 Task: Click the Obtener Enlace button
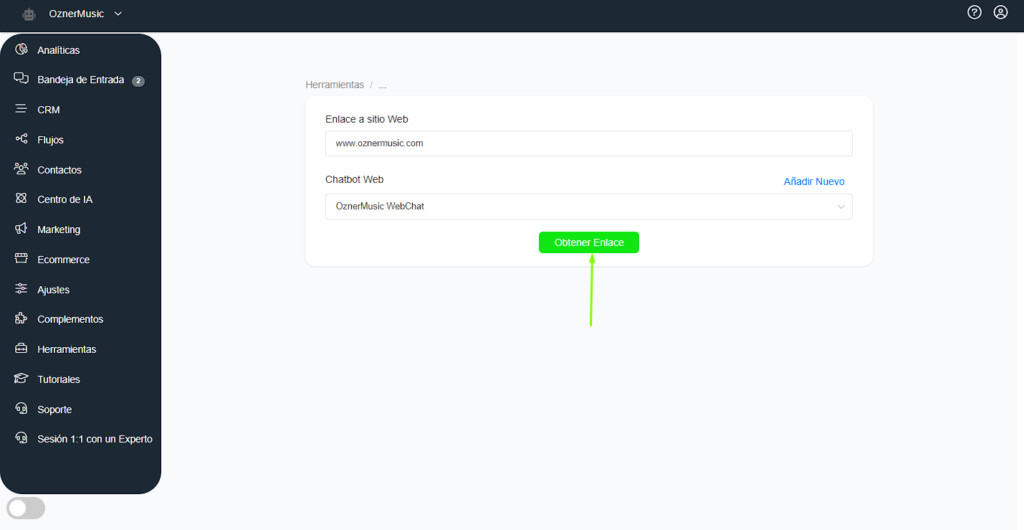click(588, 243)
